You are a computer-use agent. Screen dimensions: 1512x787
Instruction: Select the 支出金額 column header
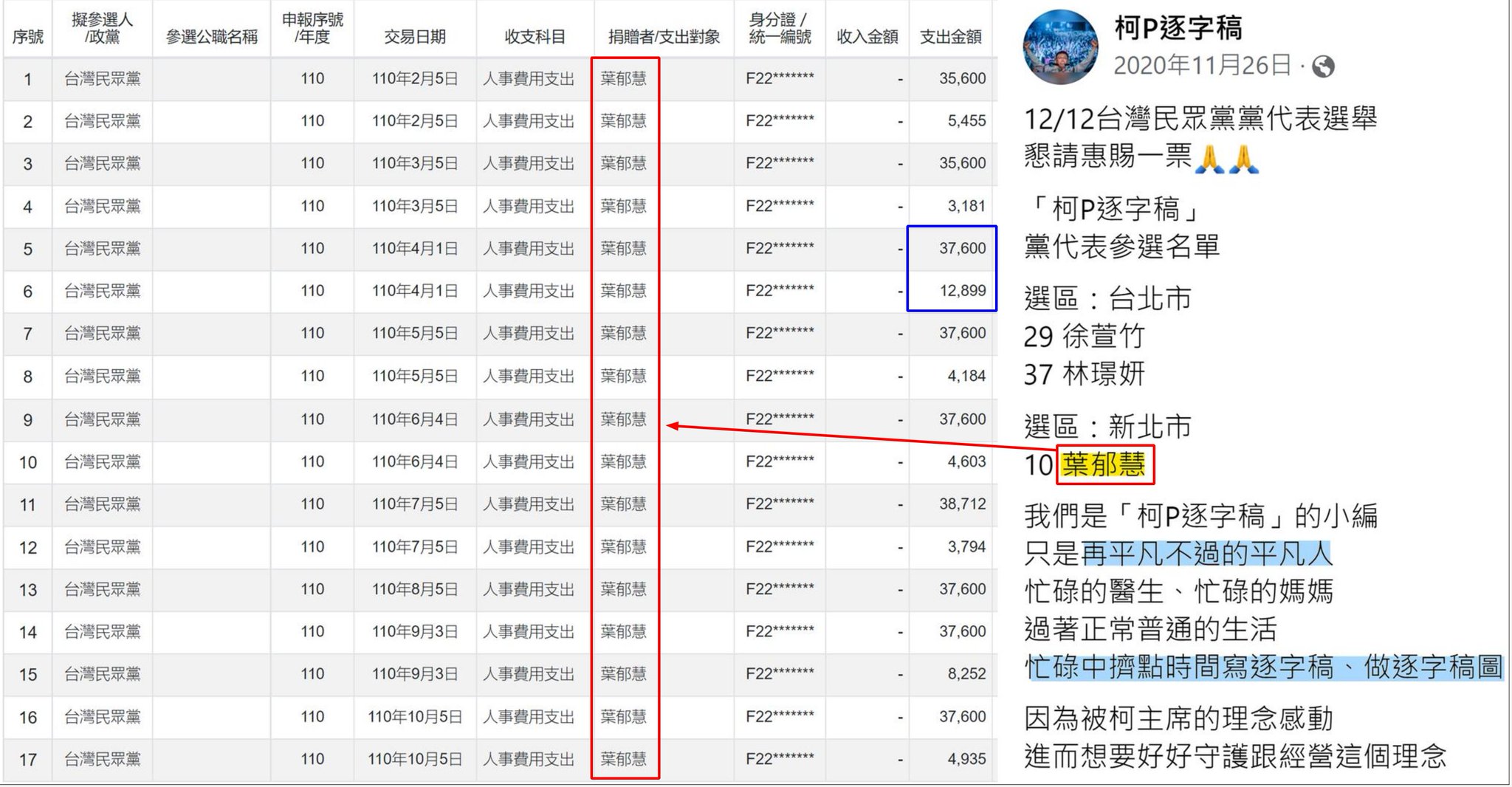[951, 36]
